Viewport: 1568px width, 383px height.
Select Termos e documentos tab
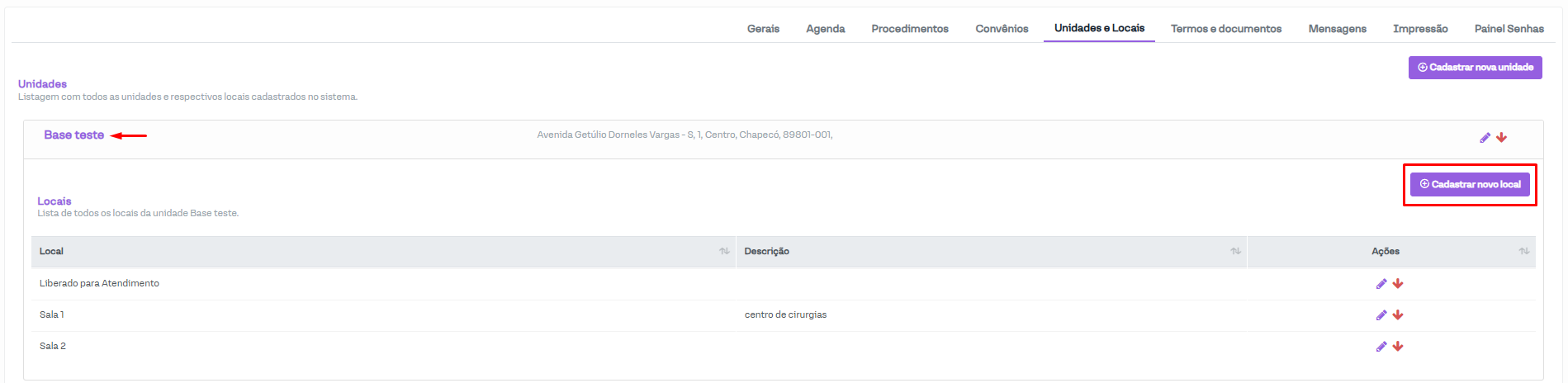click(1225, 29)
